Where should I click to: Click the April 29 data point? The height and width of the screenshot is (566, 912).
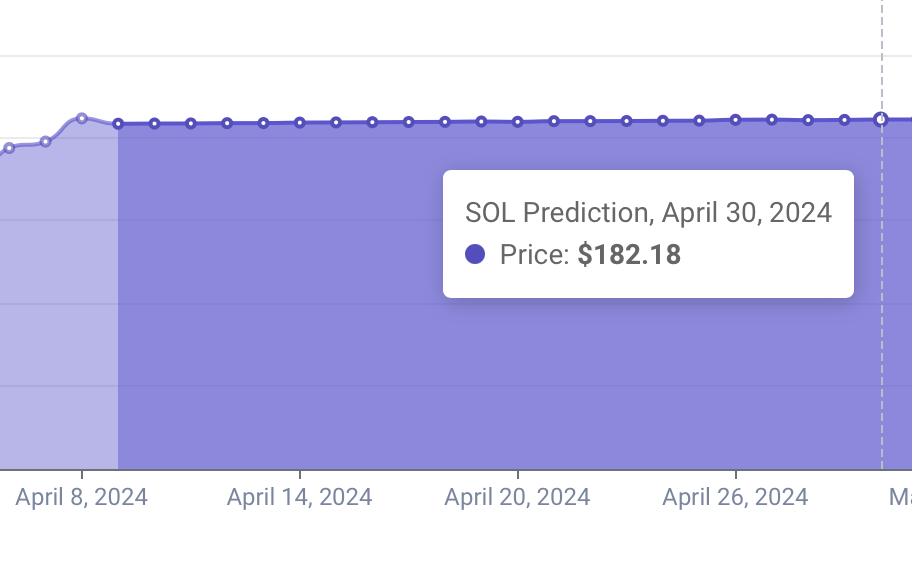coord(845,120)
